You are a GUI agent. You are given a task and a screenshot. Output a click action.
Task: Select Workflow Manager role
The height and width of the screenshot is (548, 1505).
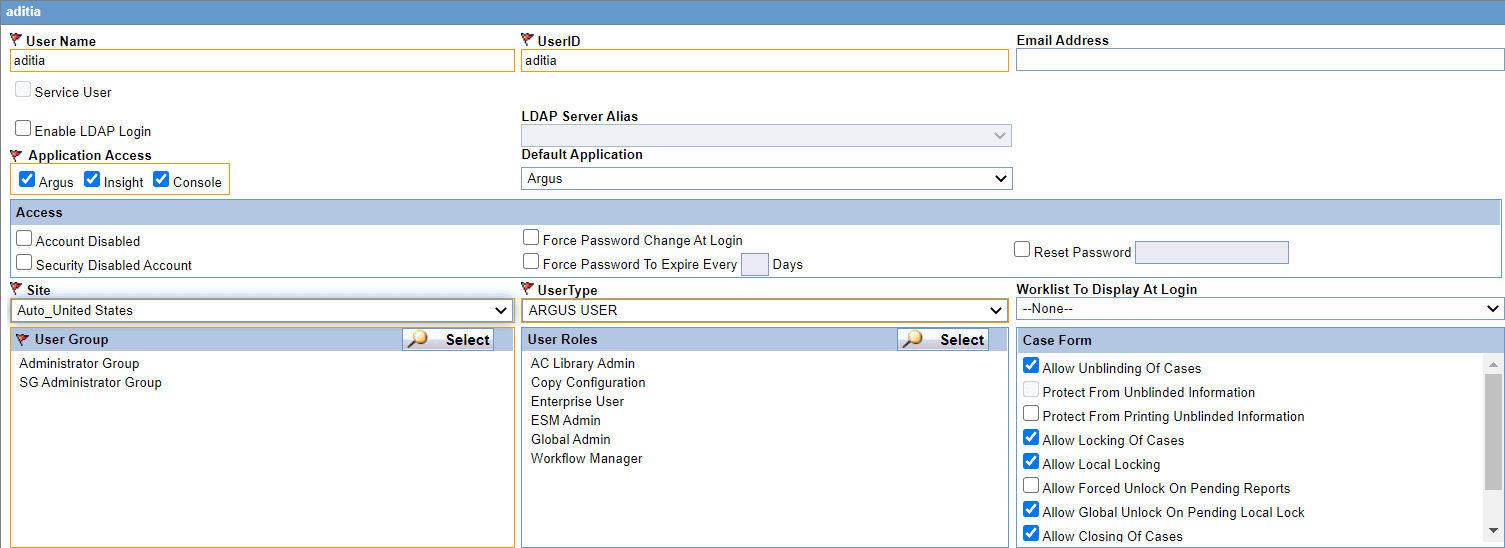[587, 458]
